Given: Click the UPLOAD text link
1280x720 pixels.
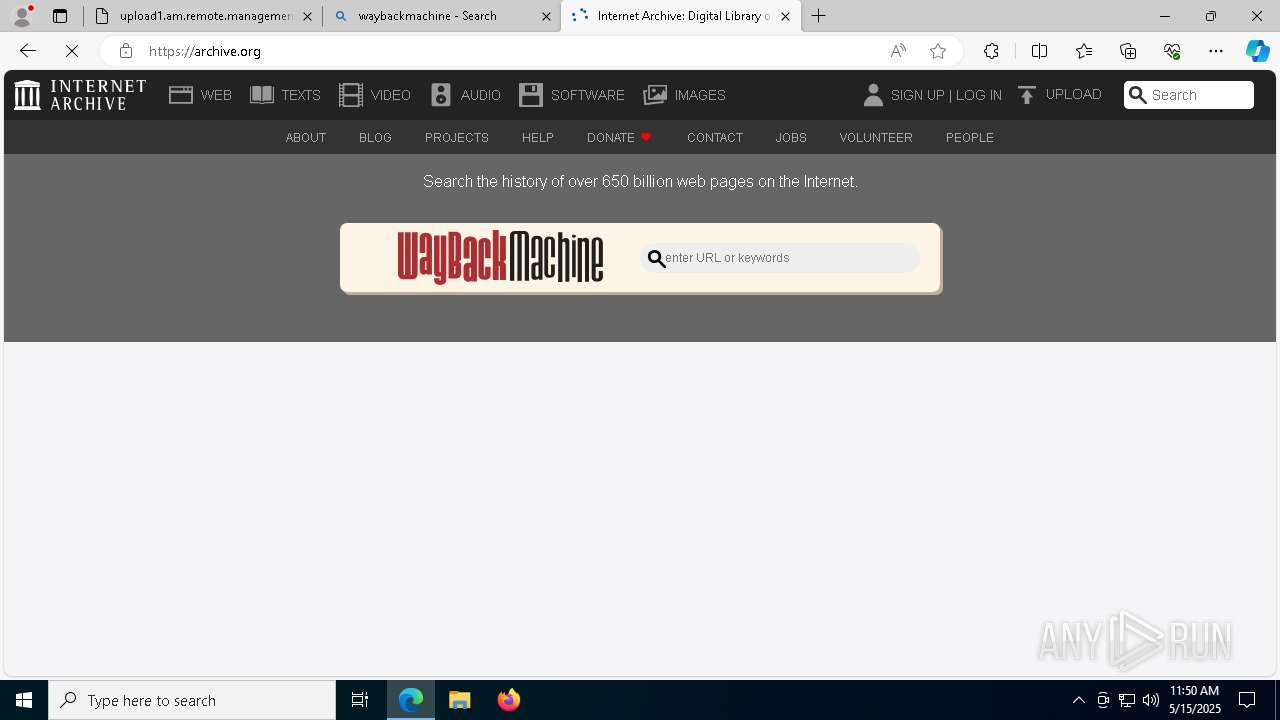Looking at the screenshot, I should (x=1074, y=94).
